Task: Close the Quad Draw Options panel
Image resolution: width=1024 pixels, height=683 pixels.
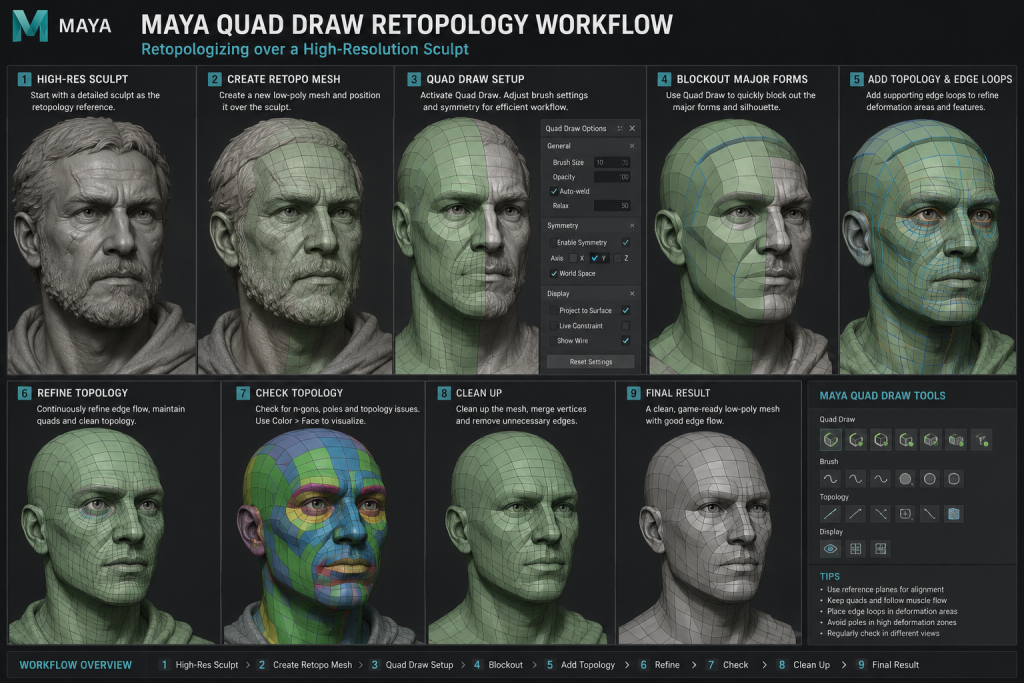Action: pos(632,128)
